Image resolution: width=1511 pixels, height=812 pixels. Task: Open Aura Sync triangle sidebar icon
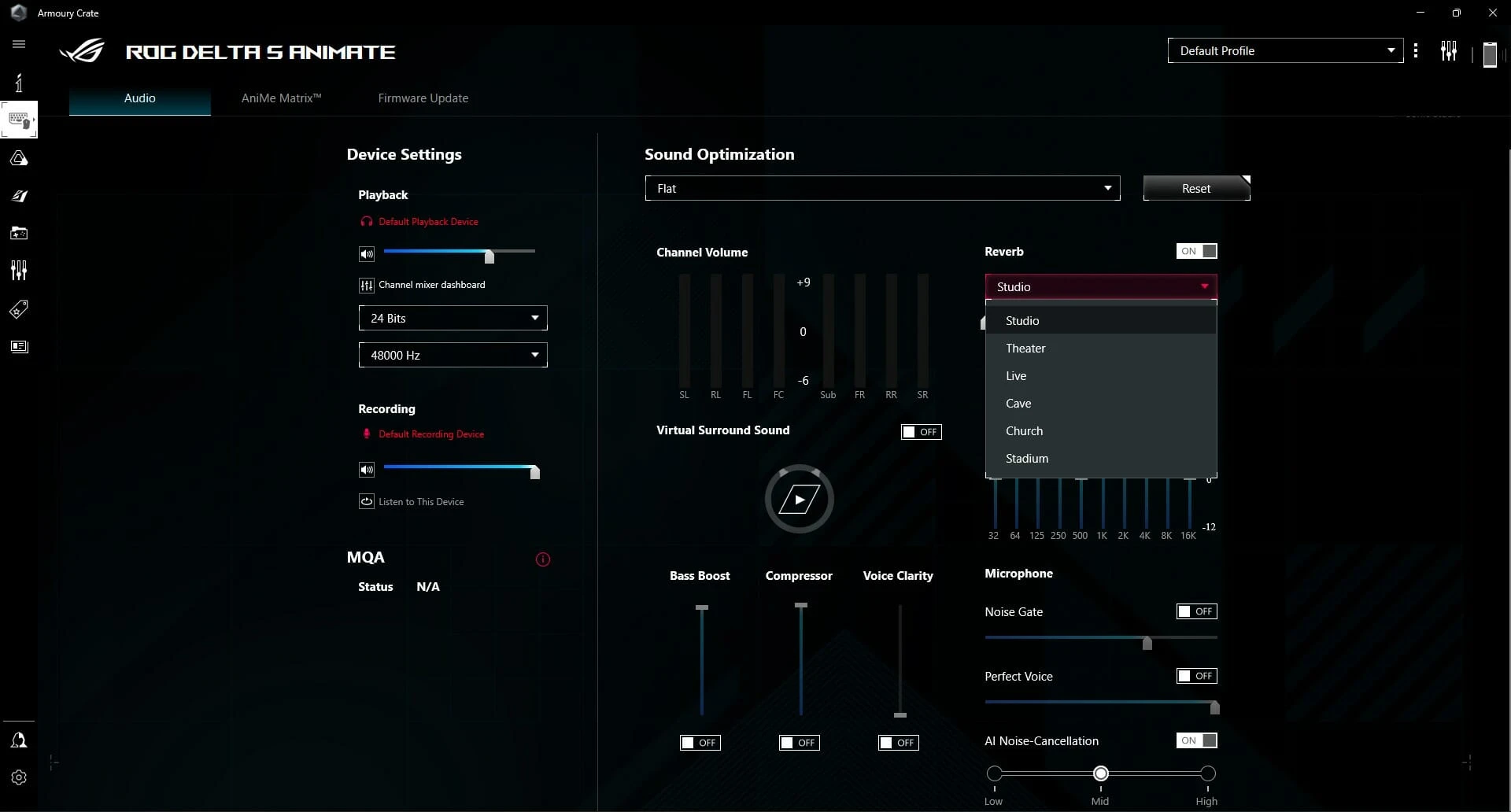pyautogui.click(x=19, y=158)
